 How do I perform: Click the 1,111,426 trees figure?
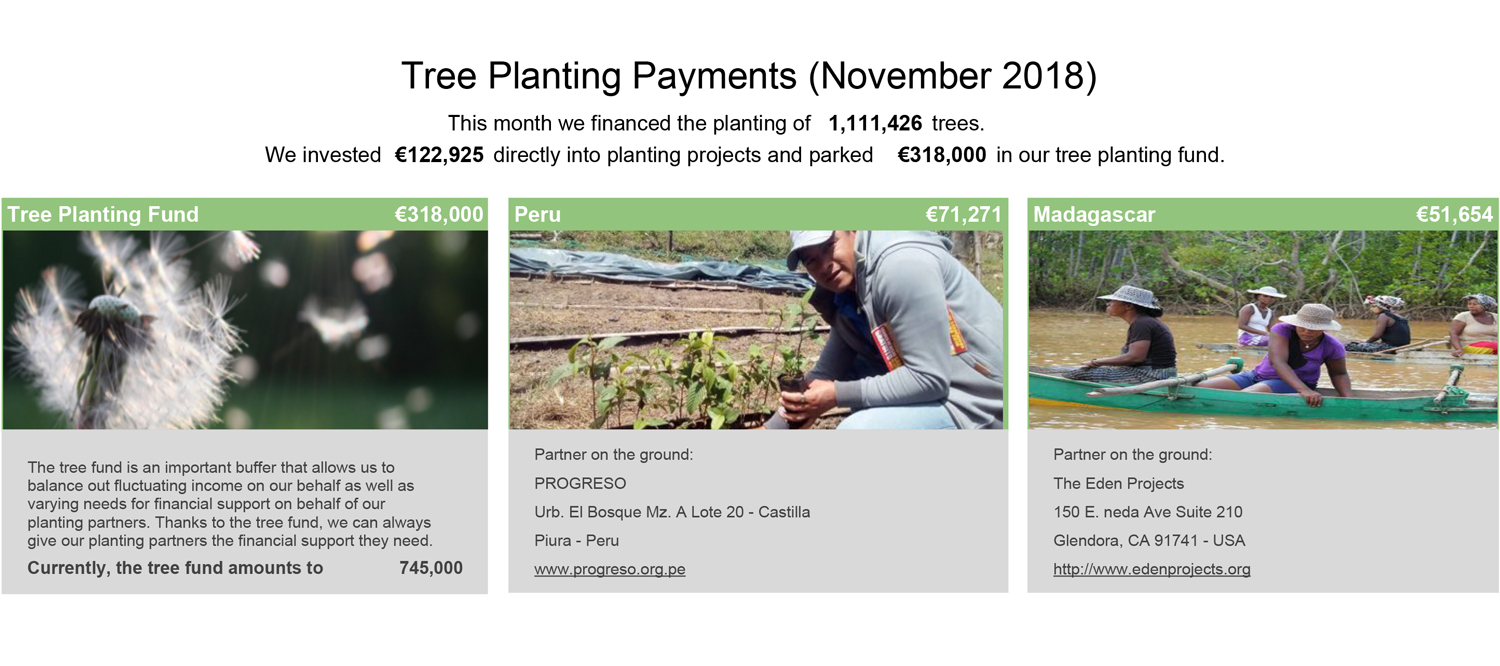tap(875, 123)
